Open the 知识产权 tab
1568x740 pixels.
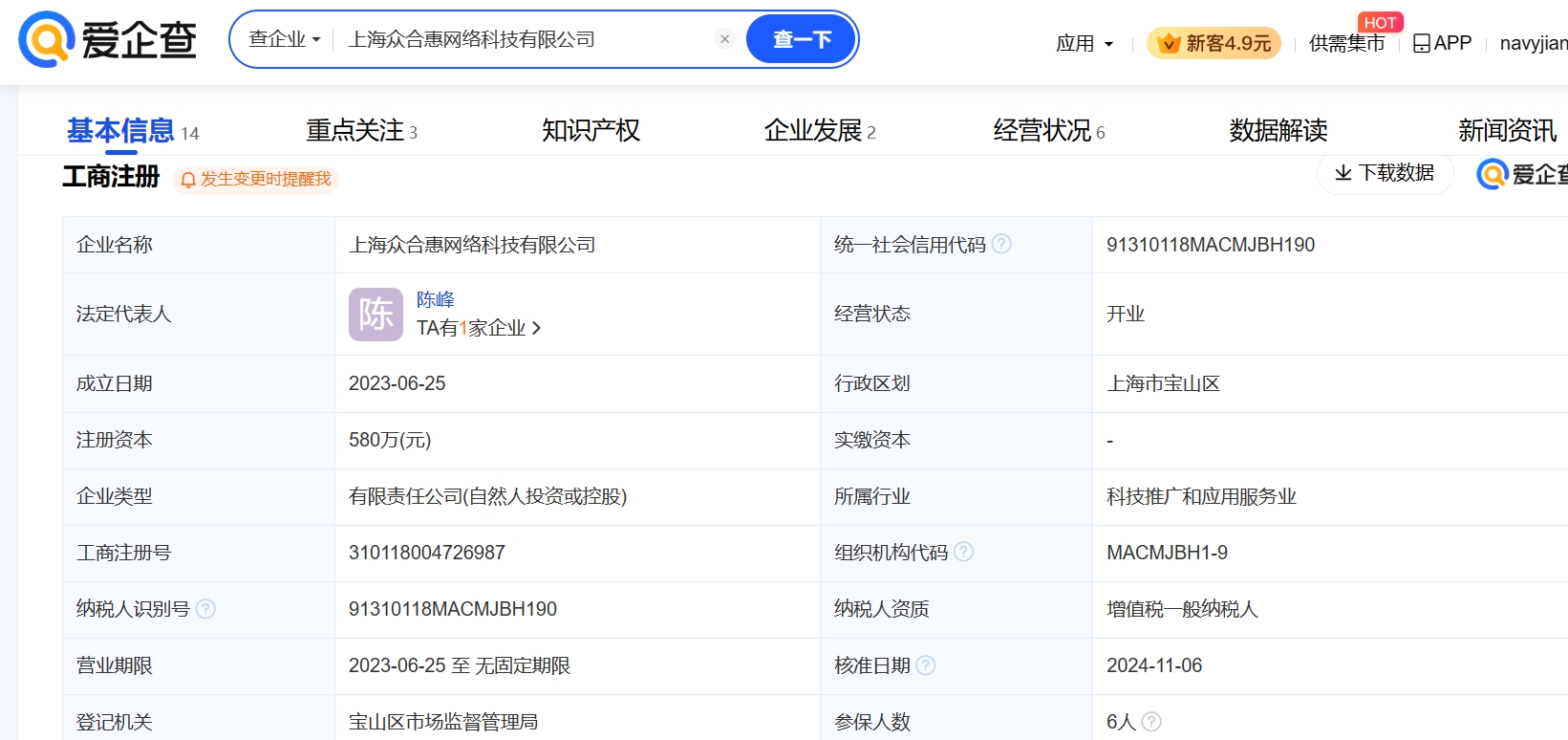tap(591, 130)
